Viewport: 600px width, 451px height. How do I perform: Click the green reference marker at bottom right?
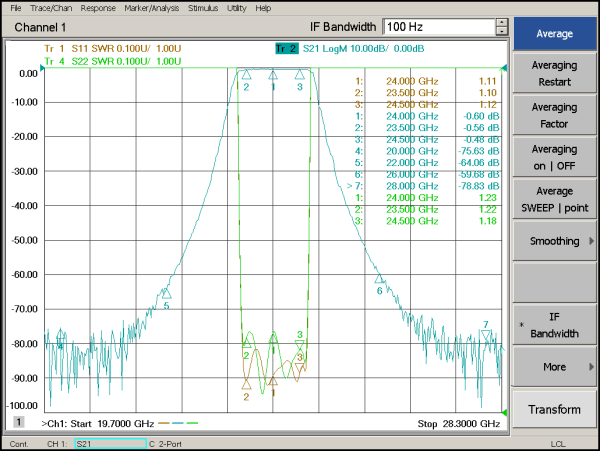[x=504, y=412]
